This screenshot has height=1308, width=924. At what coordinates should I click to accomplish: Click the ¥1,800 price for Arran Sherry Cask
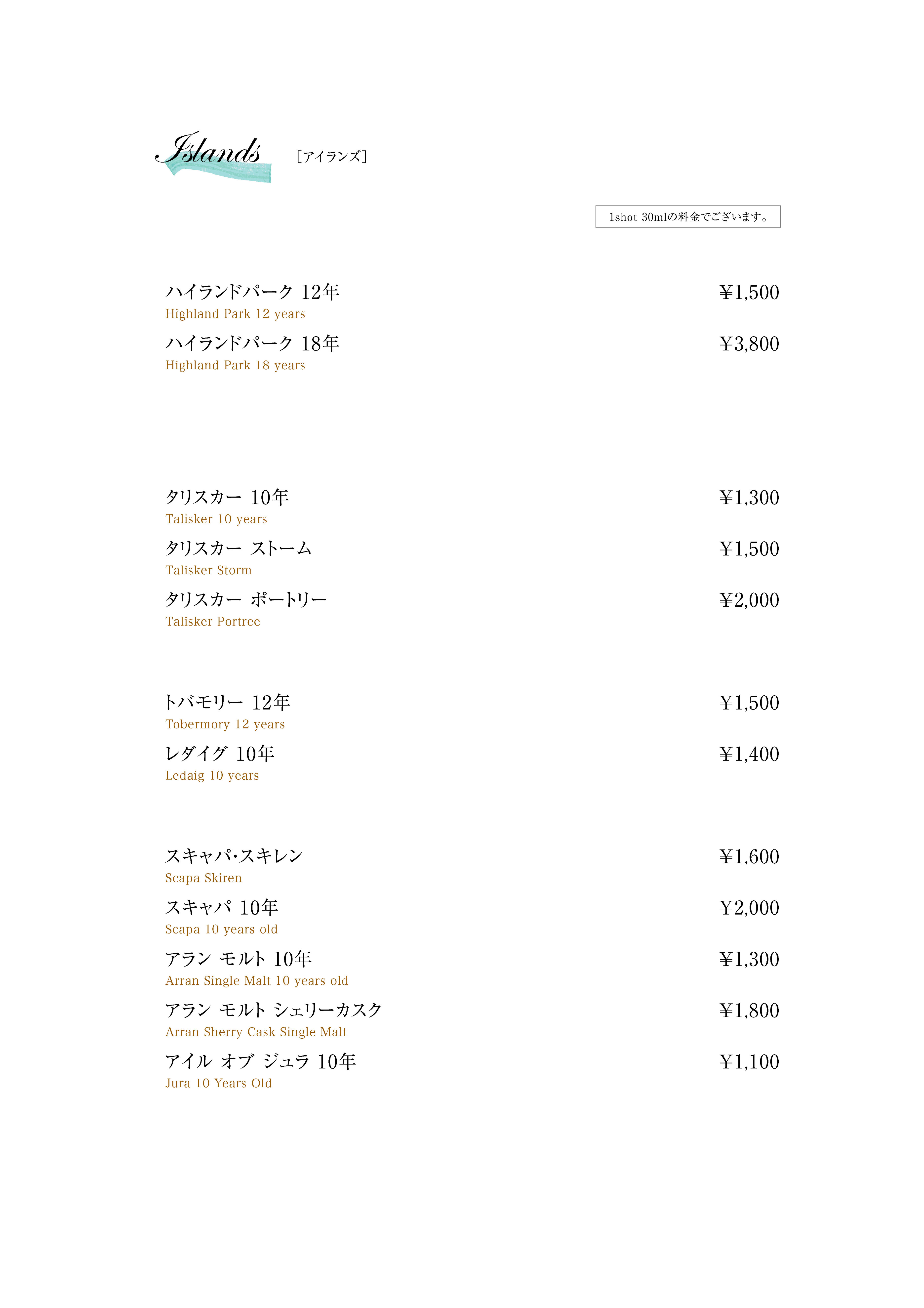[749, 1011]
